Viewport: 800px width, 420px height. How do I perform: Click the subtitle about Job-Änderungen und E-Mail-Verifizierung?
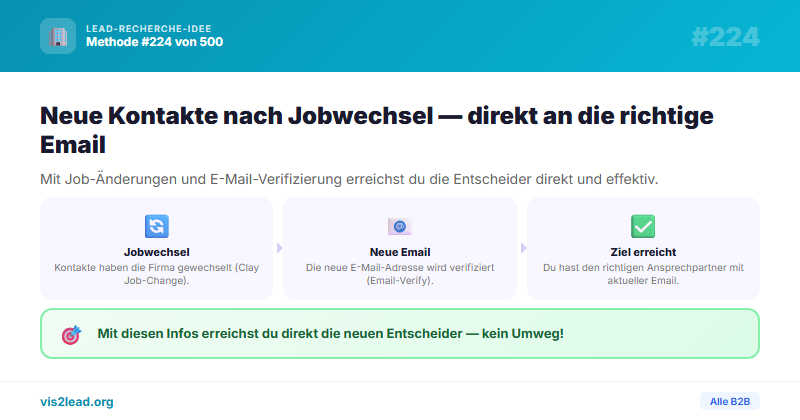(x=349, y=179)
